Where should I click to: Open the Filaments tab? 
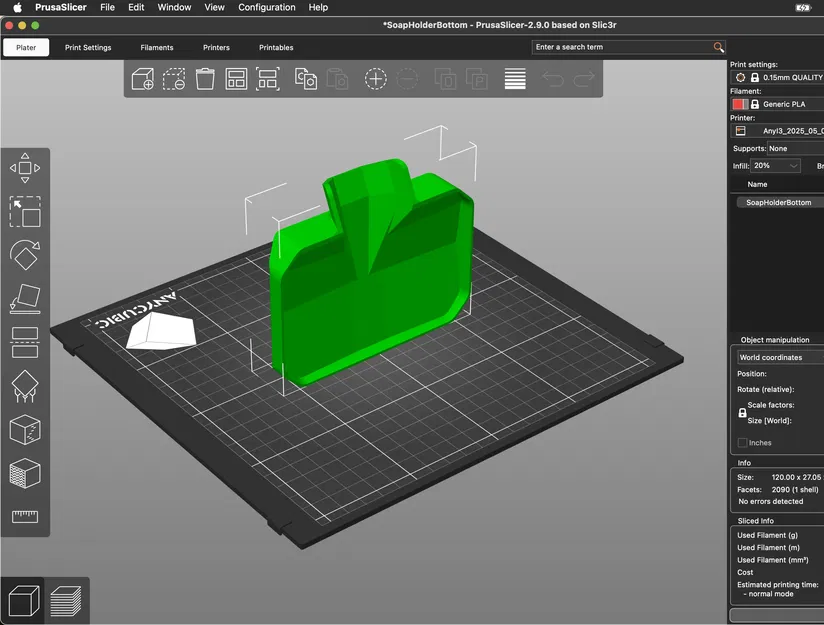coord(157,47)
